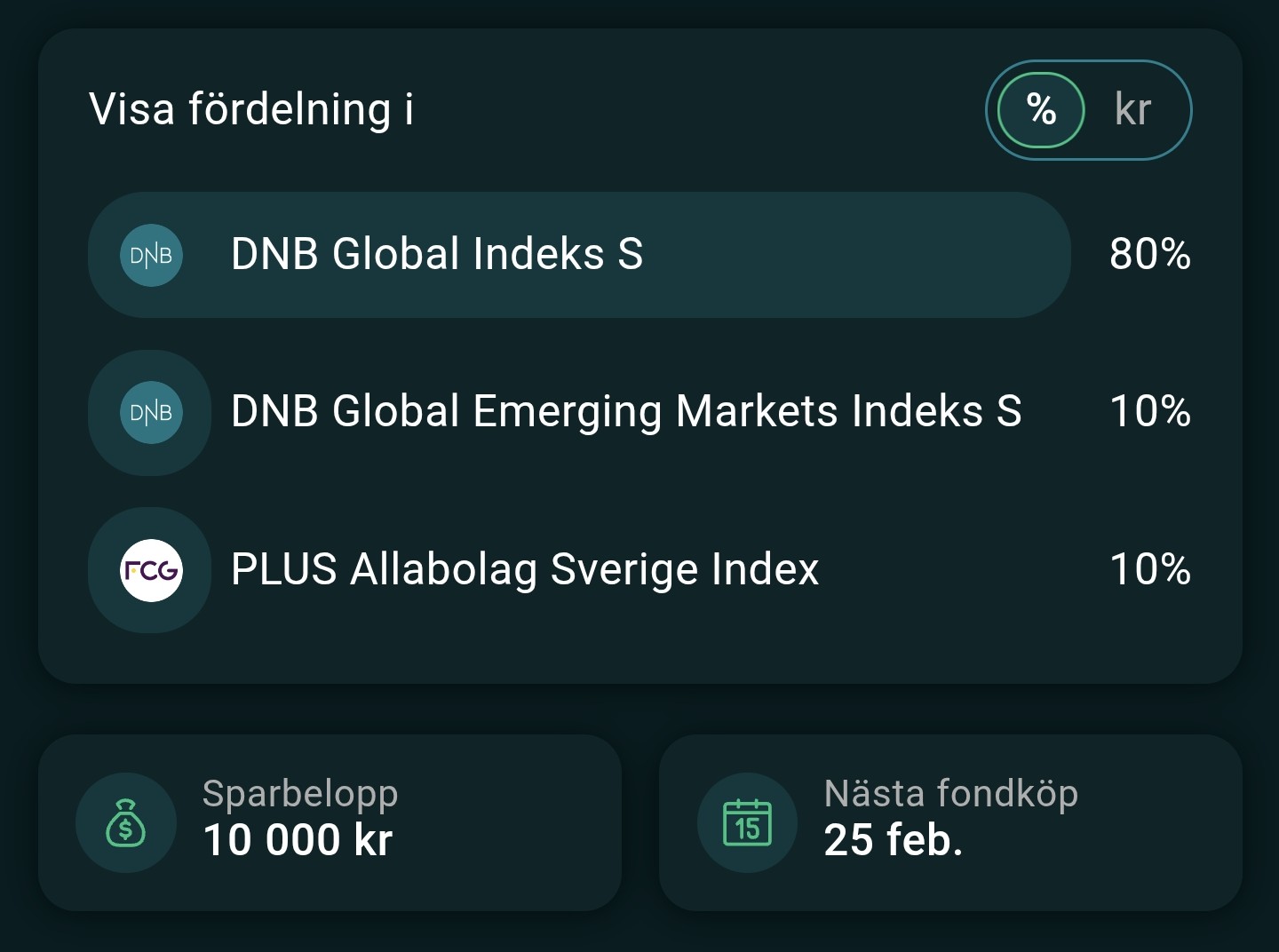Tap the Nästa fondköp label
The height and width of the screenshot is (952, 1279).
click(x=950, y=793)
